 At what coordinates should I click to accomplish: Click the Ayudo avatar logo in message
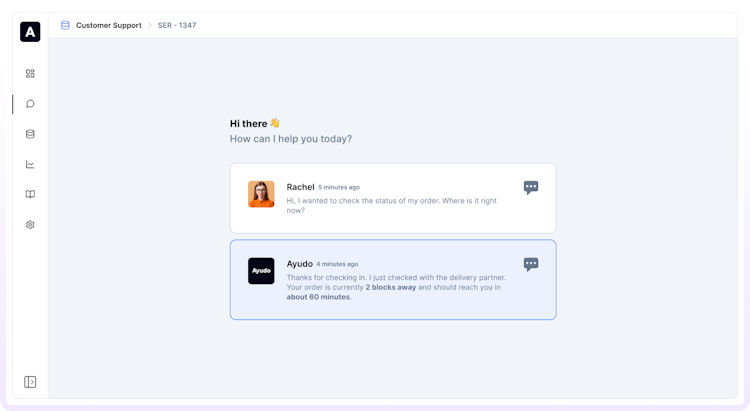pyautogui.click(x=261, y=271)
